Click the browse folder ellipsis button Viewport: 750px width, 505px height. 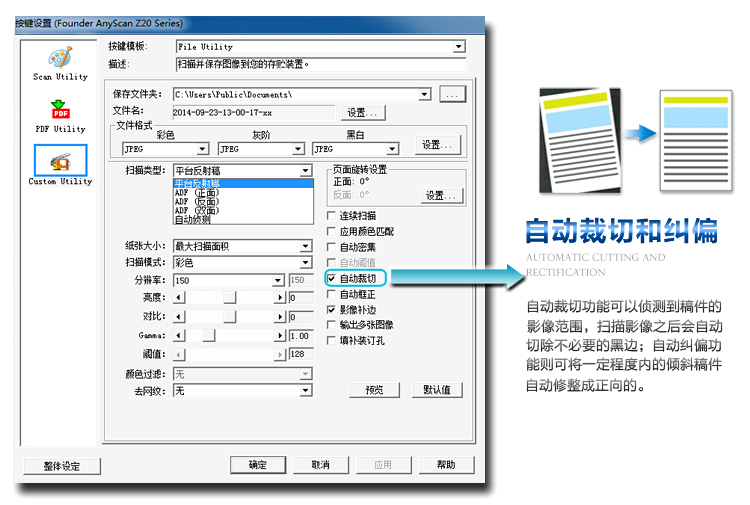pos(453,94)
